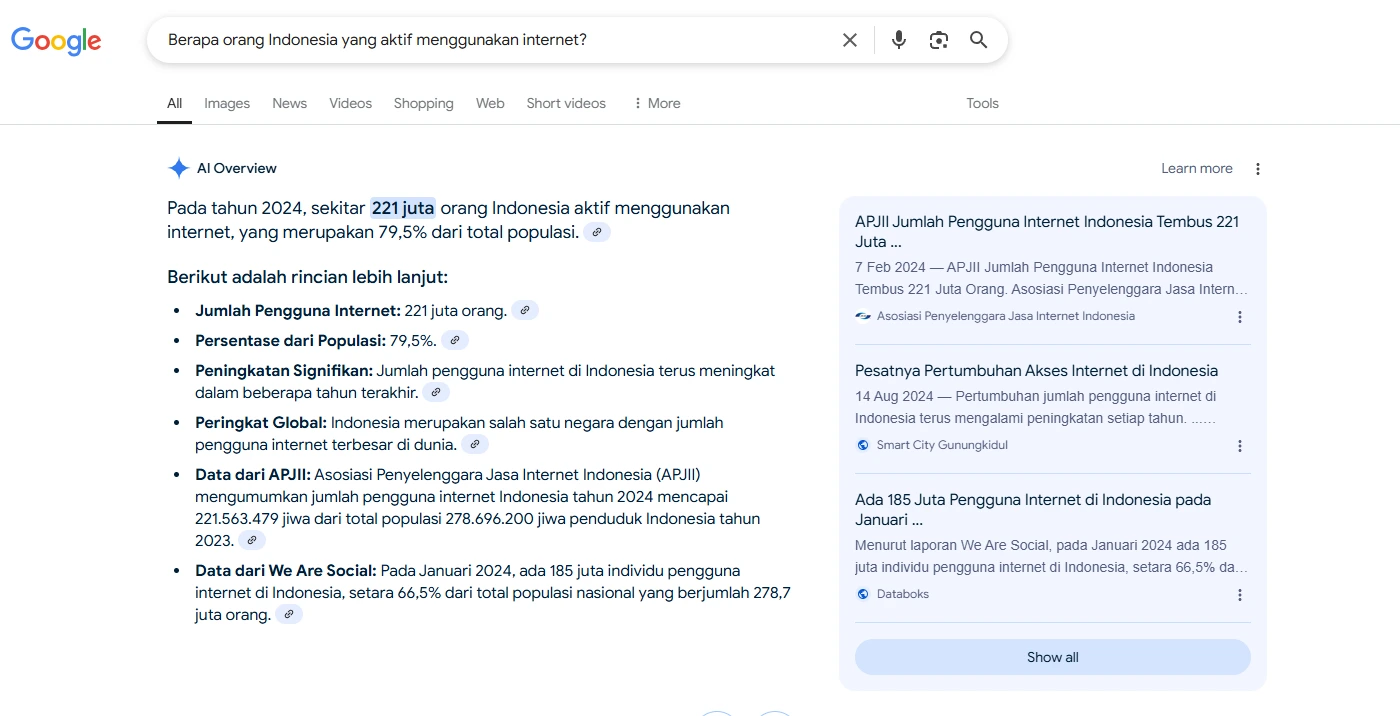The width and height of the screenshot is (1400, 716).
Task: Click the 'Data dari APJII:' bold label
Action: (253, 474)
